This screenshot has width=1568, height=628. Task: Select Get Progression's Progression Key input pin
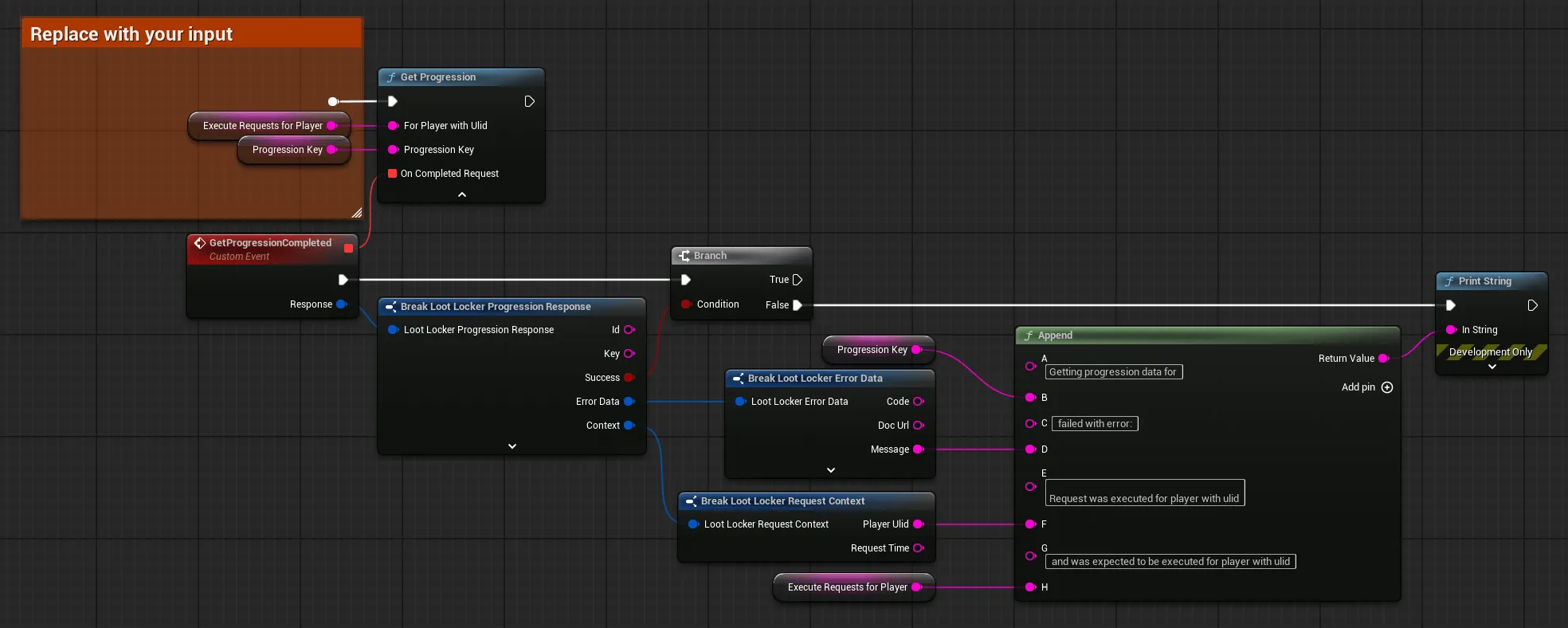tap(393, 150)
